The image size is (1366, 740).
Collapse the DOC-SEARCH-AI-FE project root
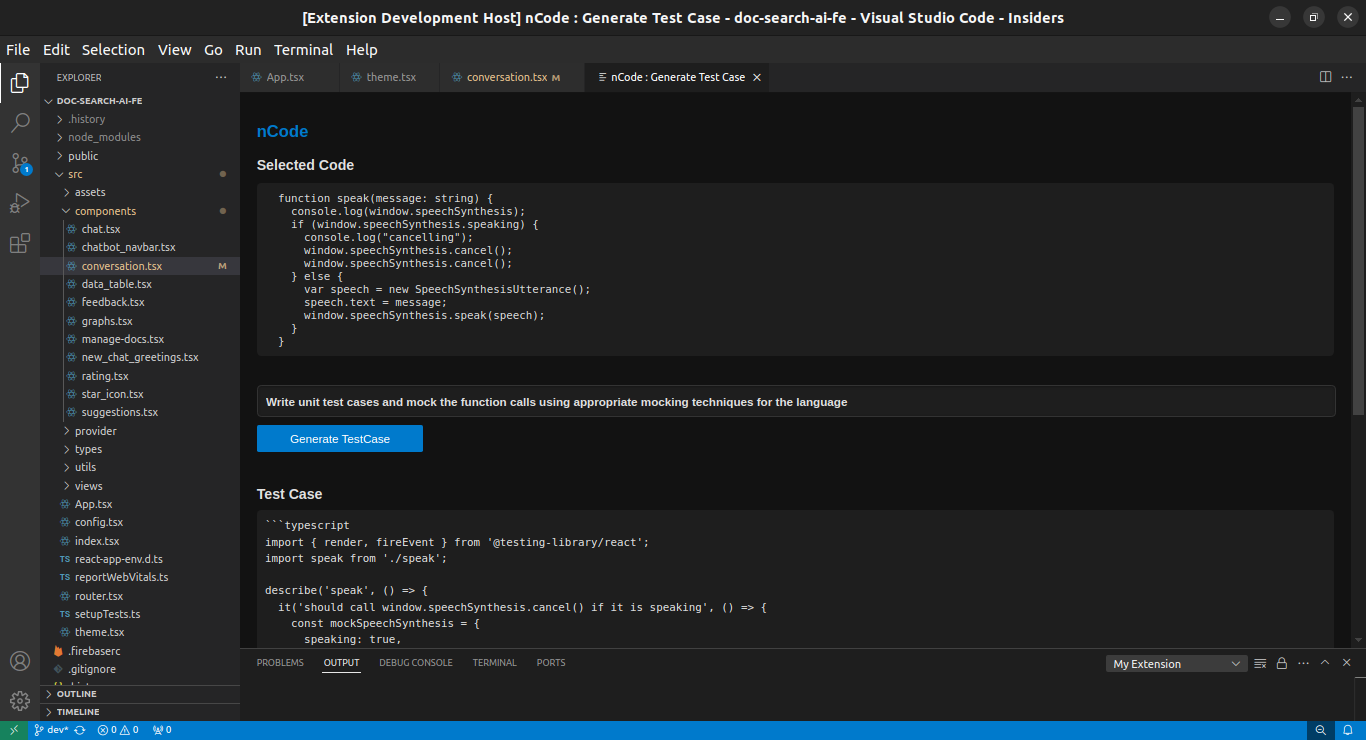click(x=140, y=101)
